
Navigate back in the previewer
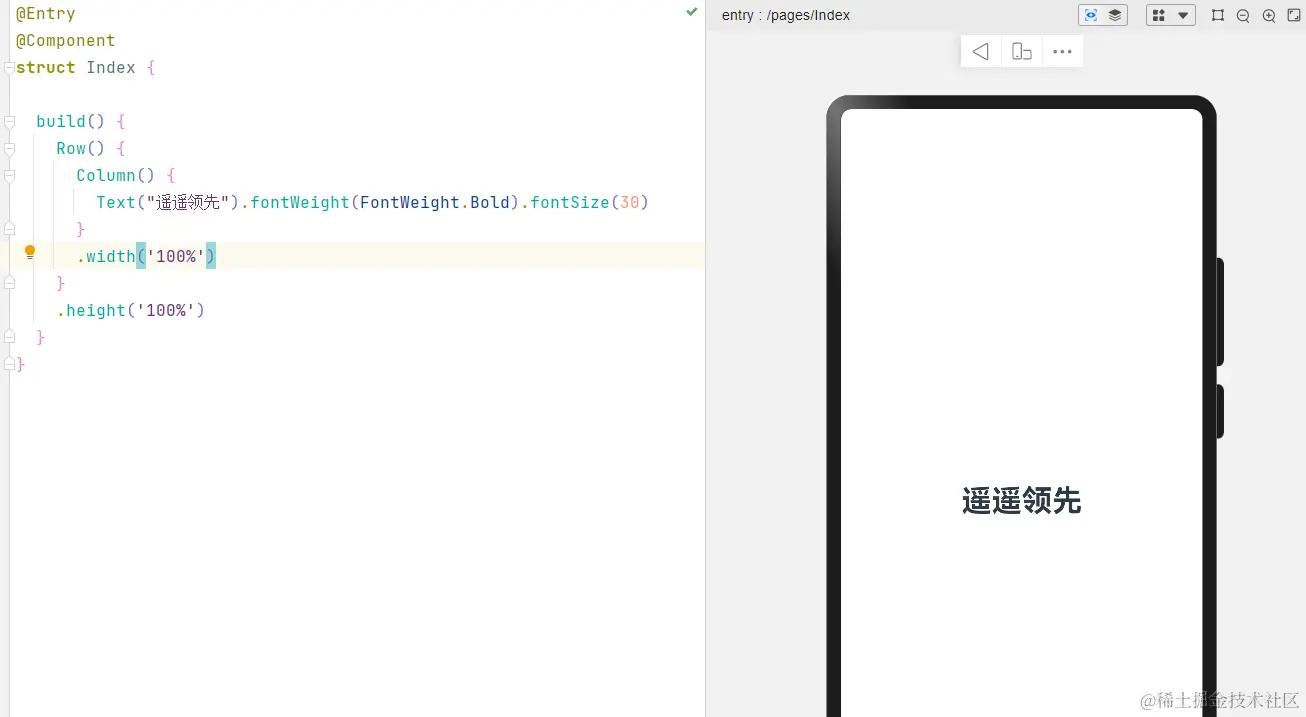click(980, 51)
